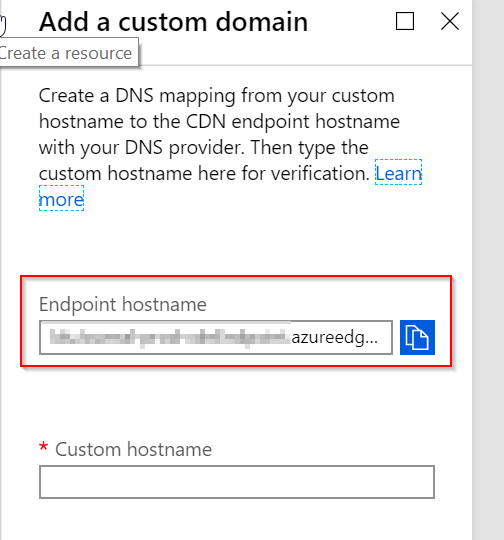The width and height of the screenshot is (504, 540).
Task: Click the blurred hostname portion of endpoint field
Action: click(170, 338)
